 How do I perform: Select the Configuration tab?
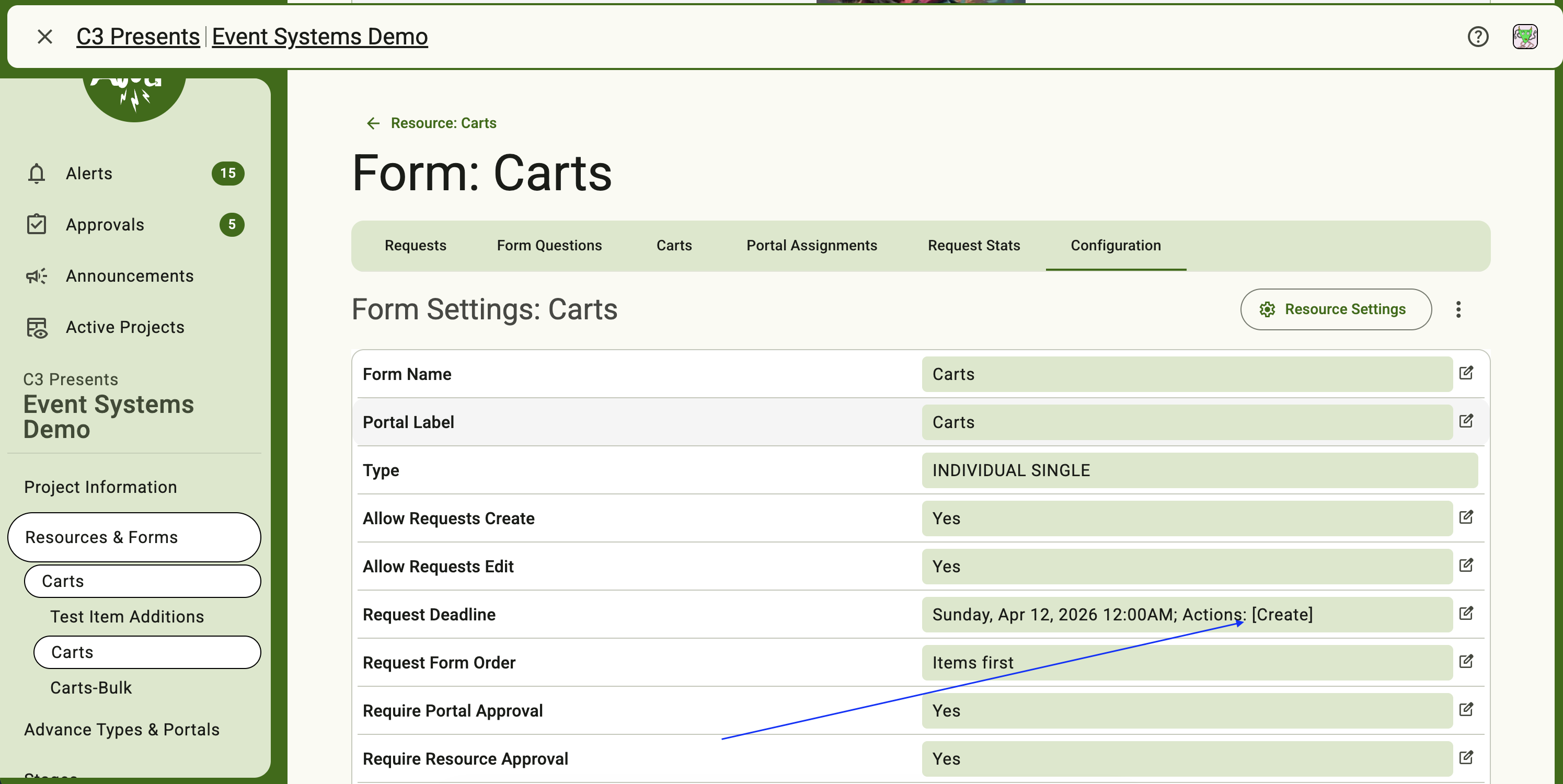coord(1115,246)
